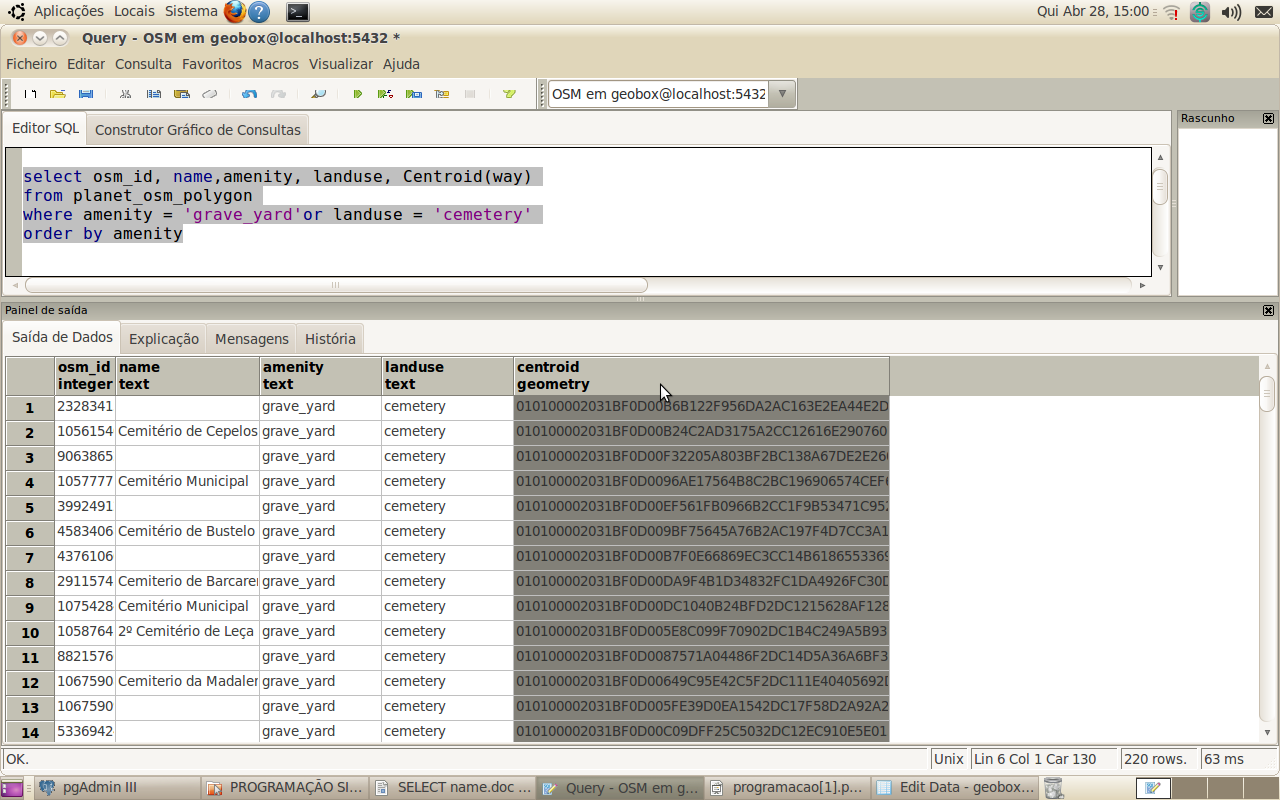The width and height of the screenshot is (1280, 800).
Task: Switch to the Explicação tab
Action: (164, 339)
